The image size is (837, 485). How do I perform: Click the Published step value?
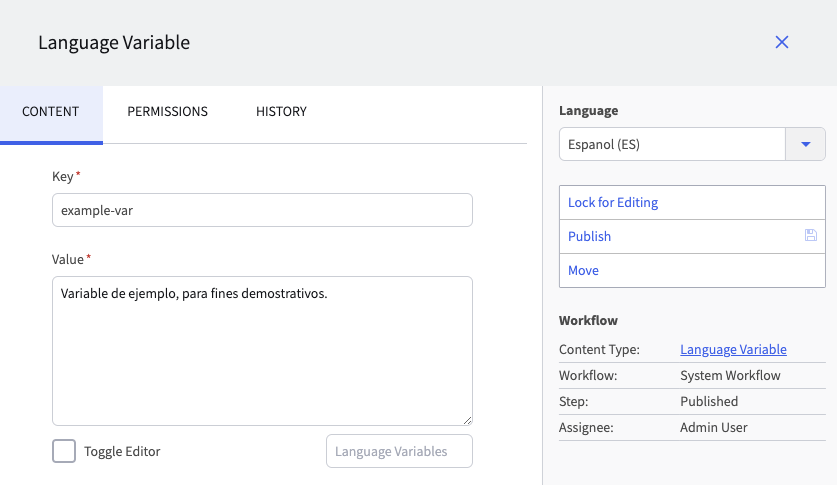[709, 401]
